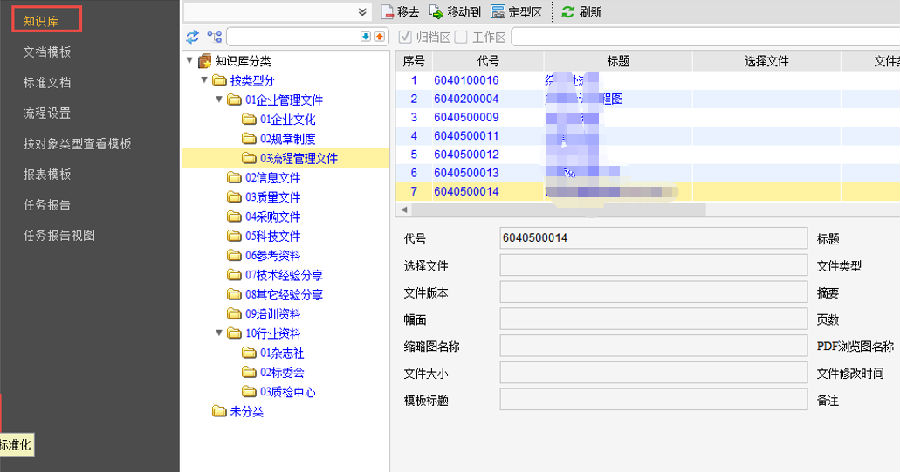Image resolution: width=900 pixels, height=472 pixels.
Task: Open the 08其它经验分享 folder
Action: click(x=275, y=295)
